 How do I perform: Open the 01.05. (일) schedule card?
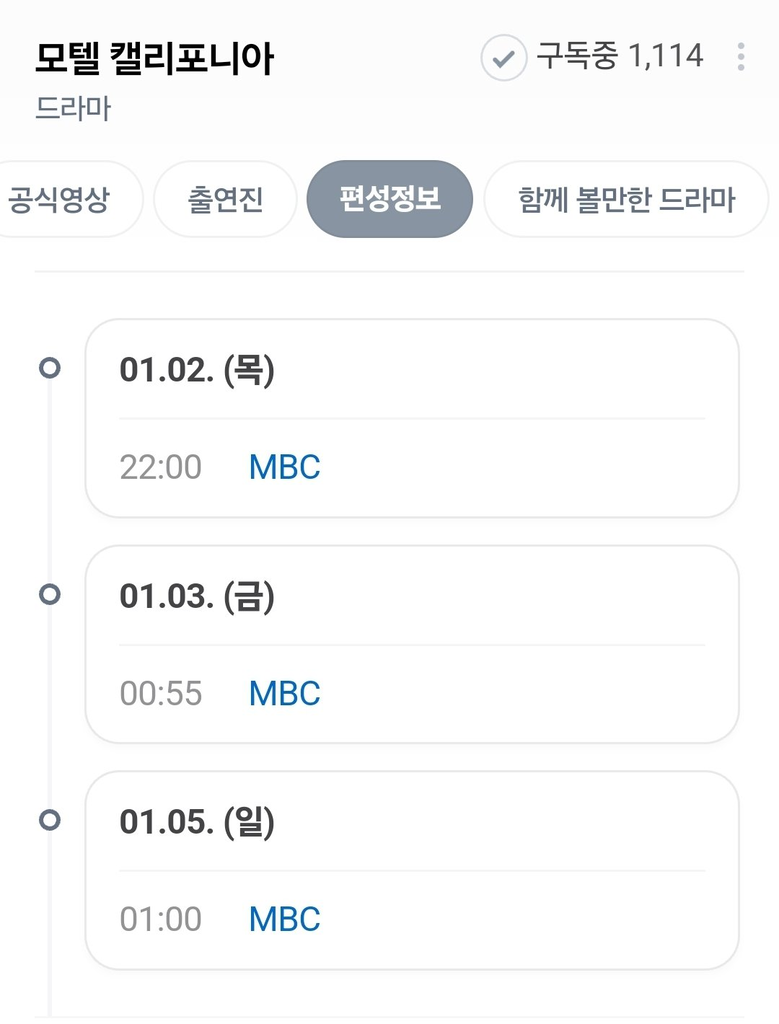[412, 871]
